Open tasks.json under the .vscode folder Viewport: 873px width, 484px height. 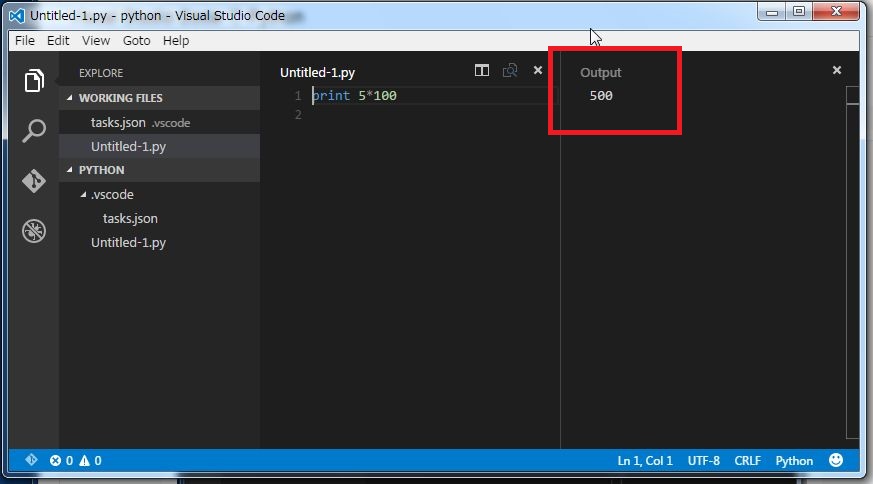click(159, 218)
